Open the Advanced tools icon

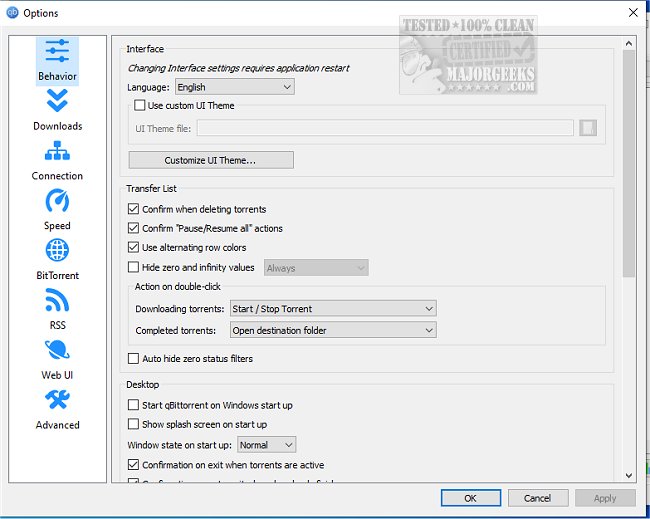(57, 400)
